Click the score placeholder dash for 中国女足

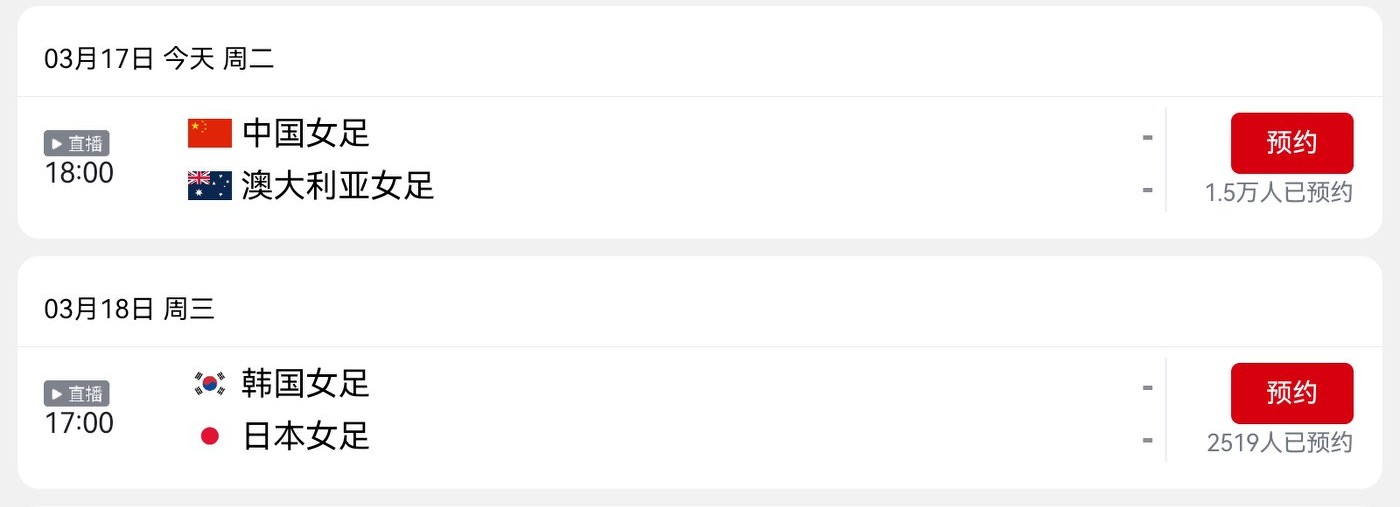(1147, 137)
